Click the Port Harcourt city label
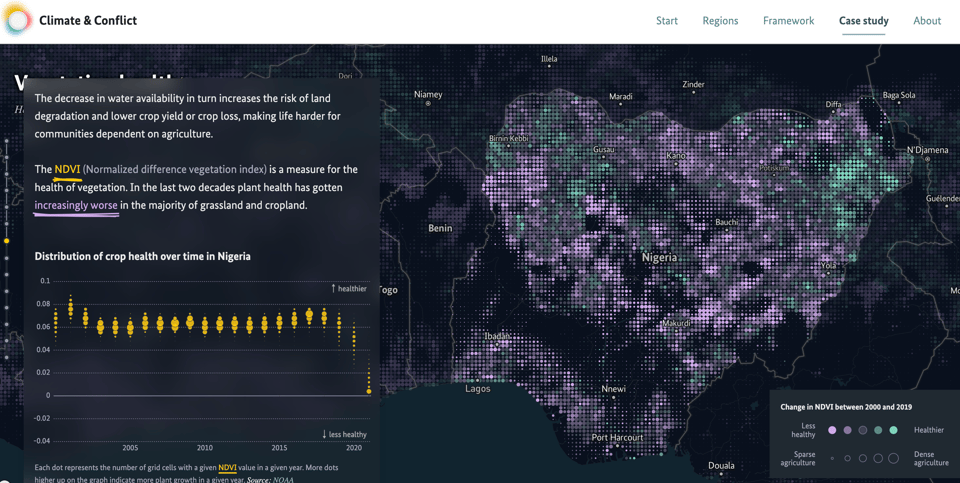960x483 pixels. [617, 438]
